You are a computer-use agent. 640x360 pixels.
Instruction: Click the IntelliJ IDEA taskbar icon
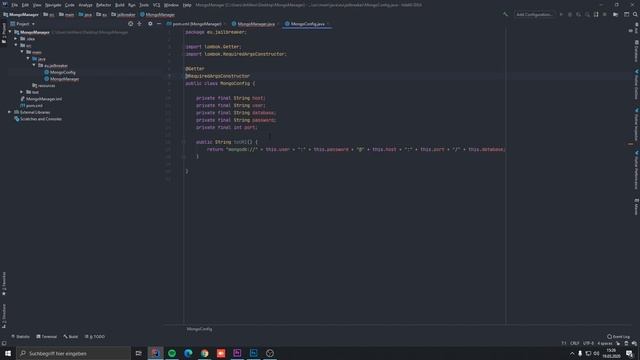click(156, 353)
